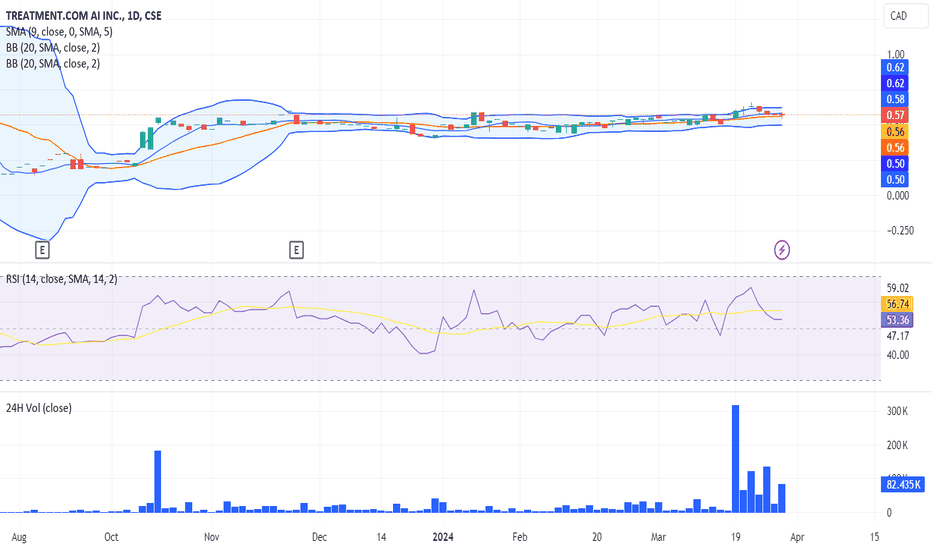Click the -0.250 price axis label
This screenshot has width=932, height=550.
click(900, 231)
